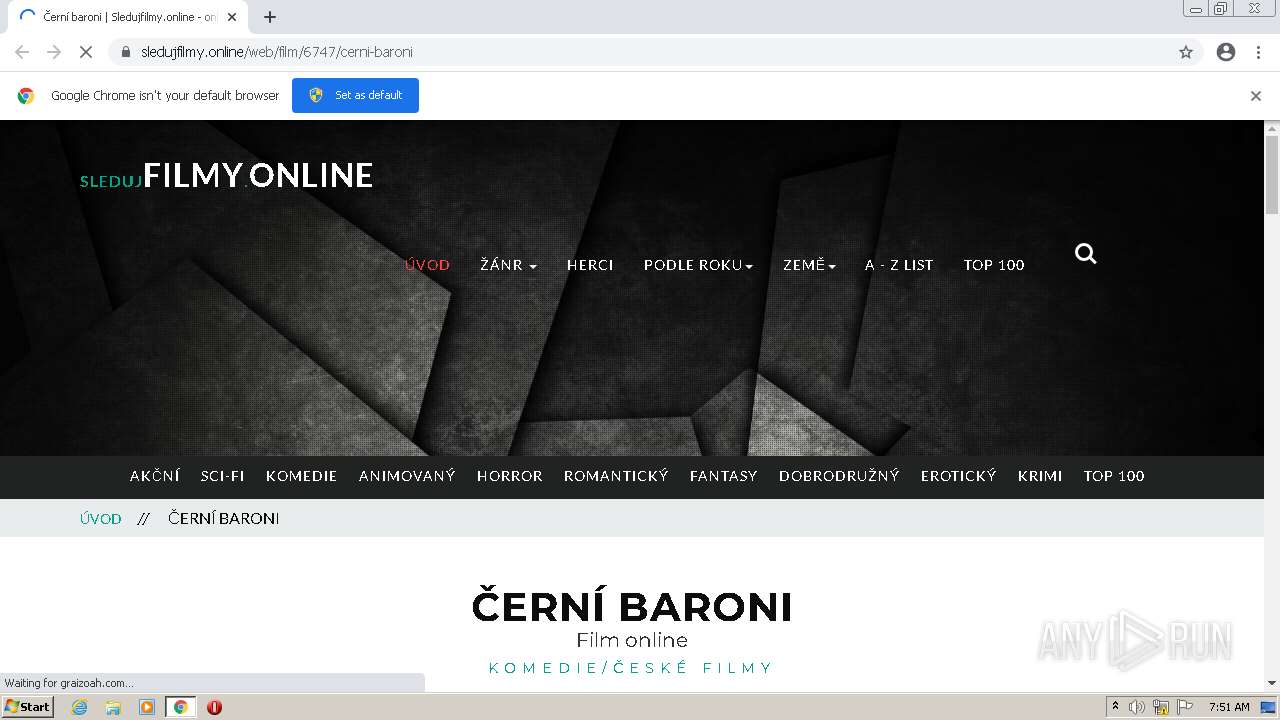This screenshot has height=720, width=1280.
Task: Select the KRIMI genre link
Action: 1040,476
